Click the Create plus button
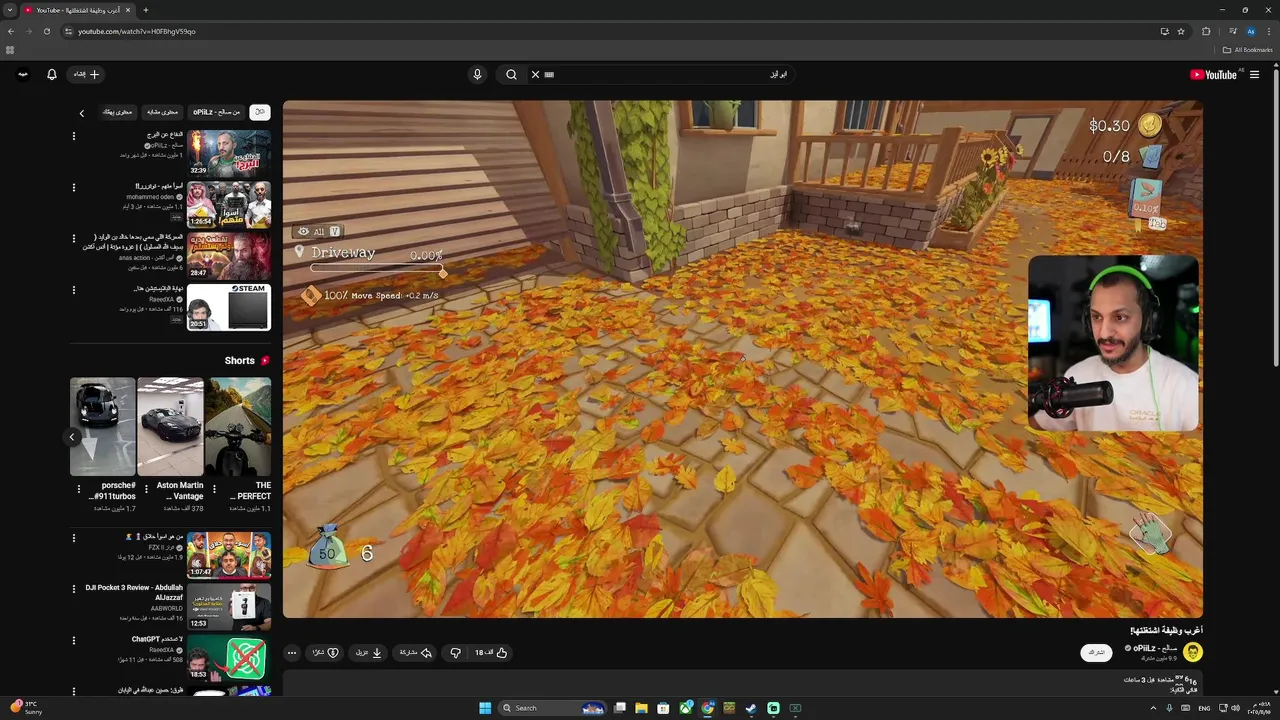Viewport: 1280px width, 720px height. pyautogui.click(x=86, y=74)
